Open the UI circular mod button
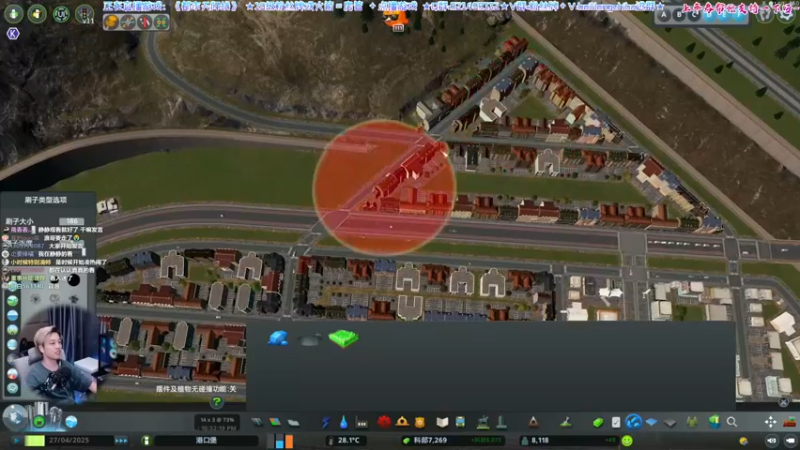The width and height of the screenshot is (800, 450). 61,14
